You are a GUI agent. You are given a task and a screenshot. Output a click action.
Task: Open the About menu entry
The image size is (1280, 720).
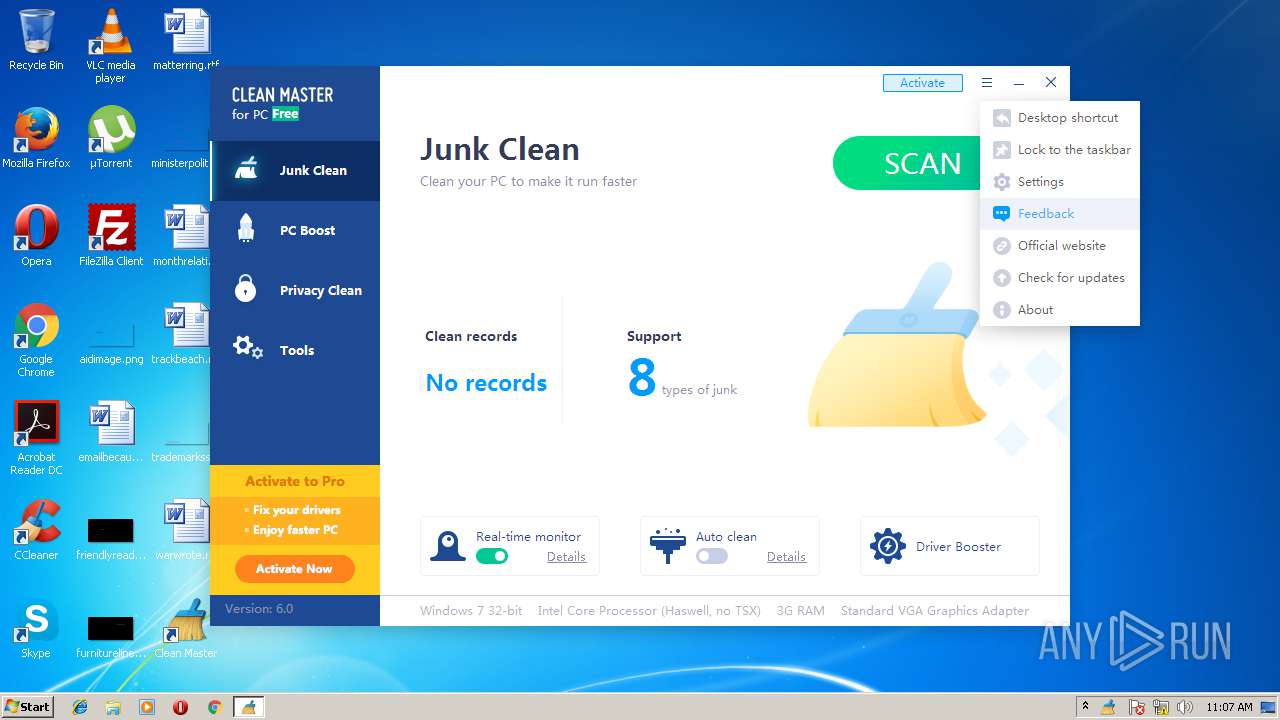coord(1060,310)
